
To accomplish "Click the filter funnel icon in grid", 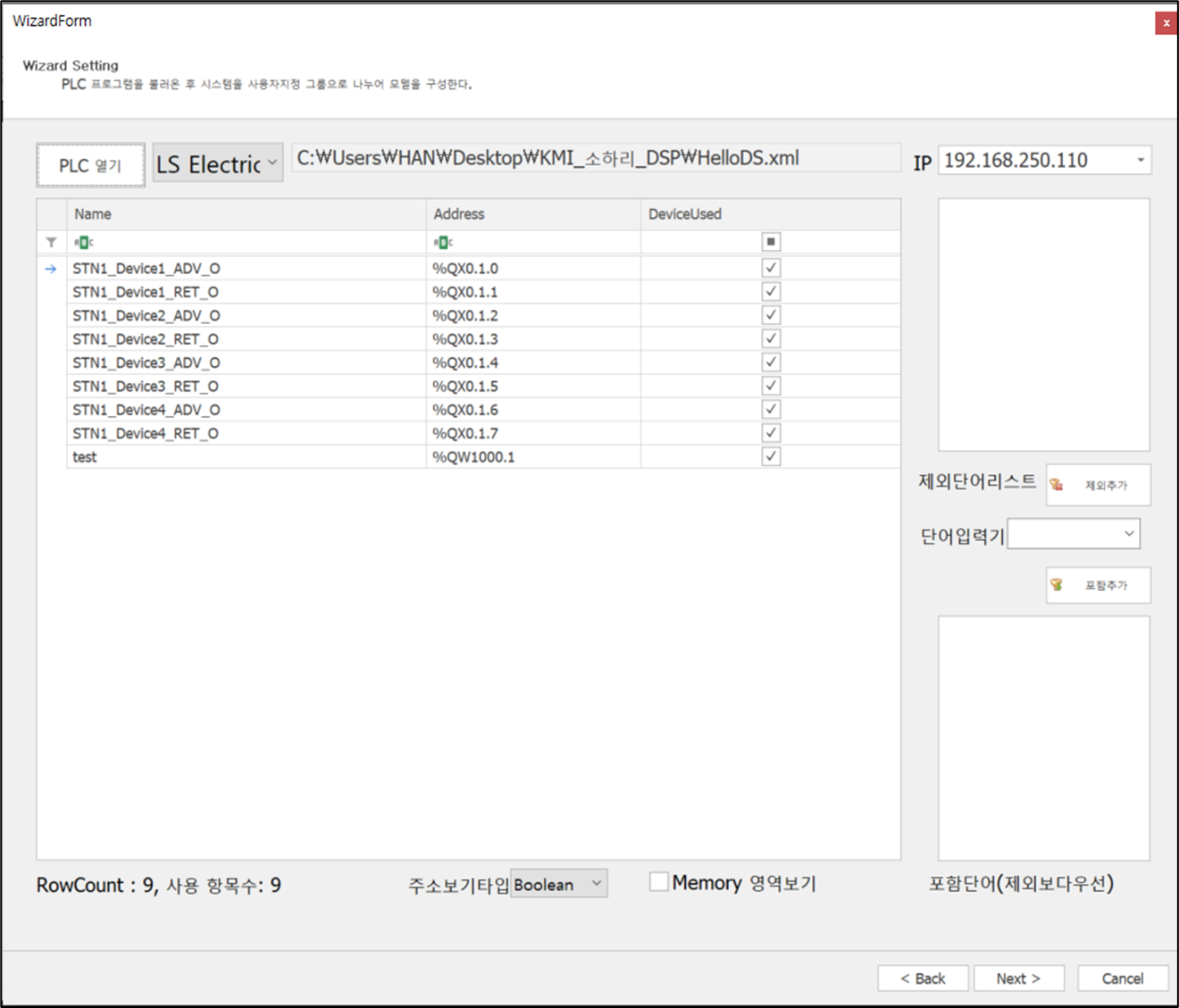I will [x=51, y=242].
